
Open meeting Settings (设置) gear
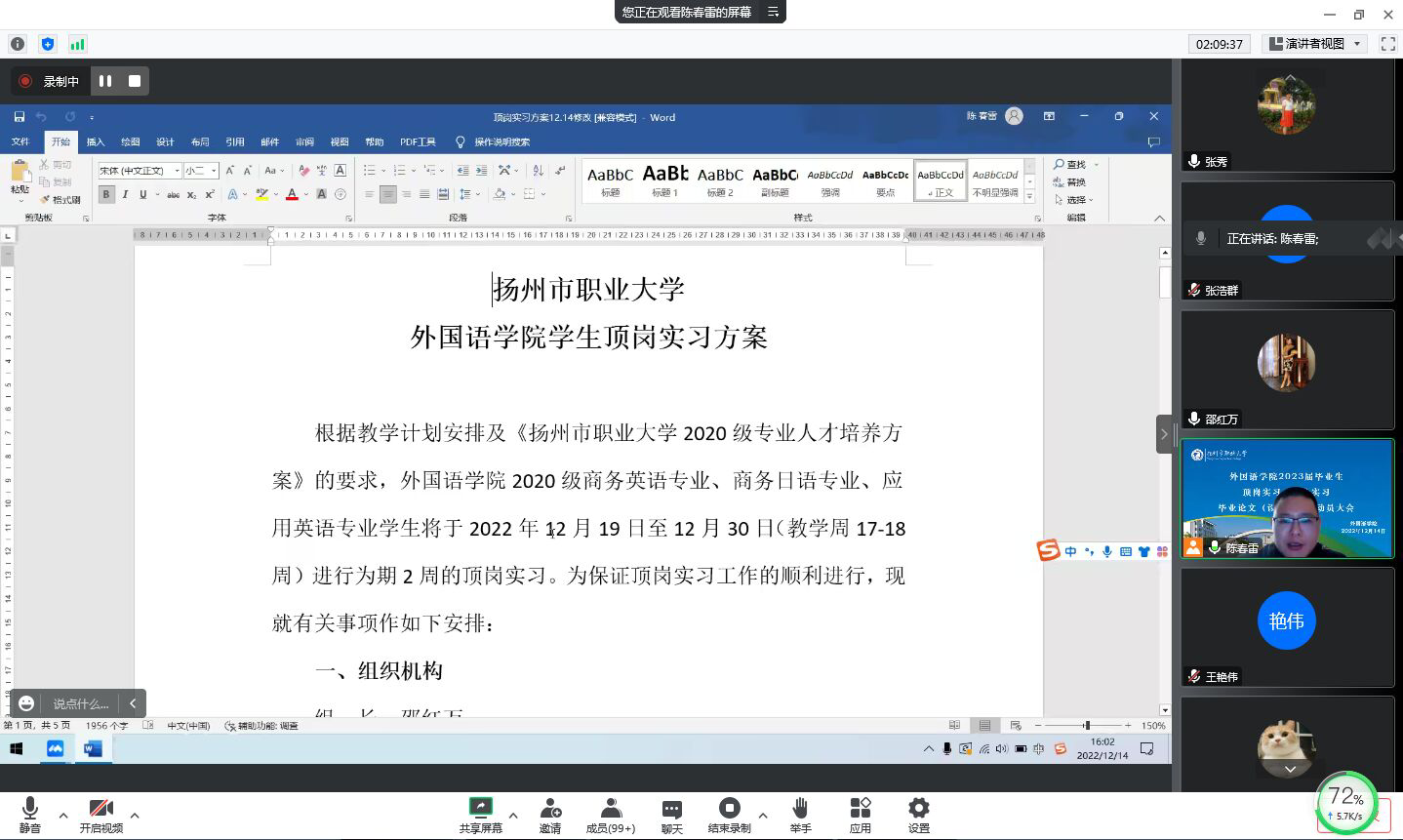(x=919, y=815)
